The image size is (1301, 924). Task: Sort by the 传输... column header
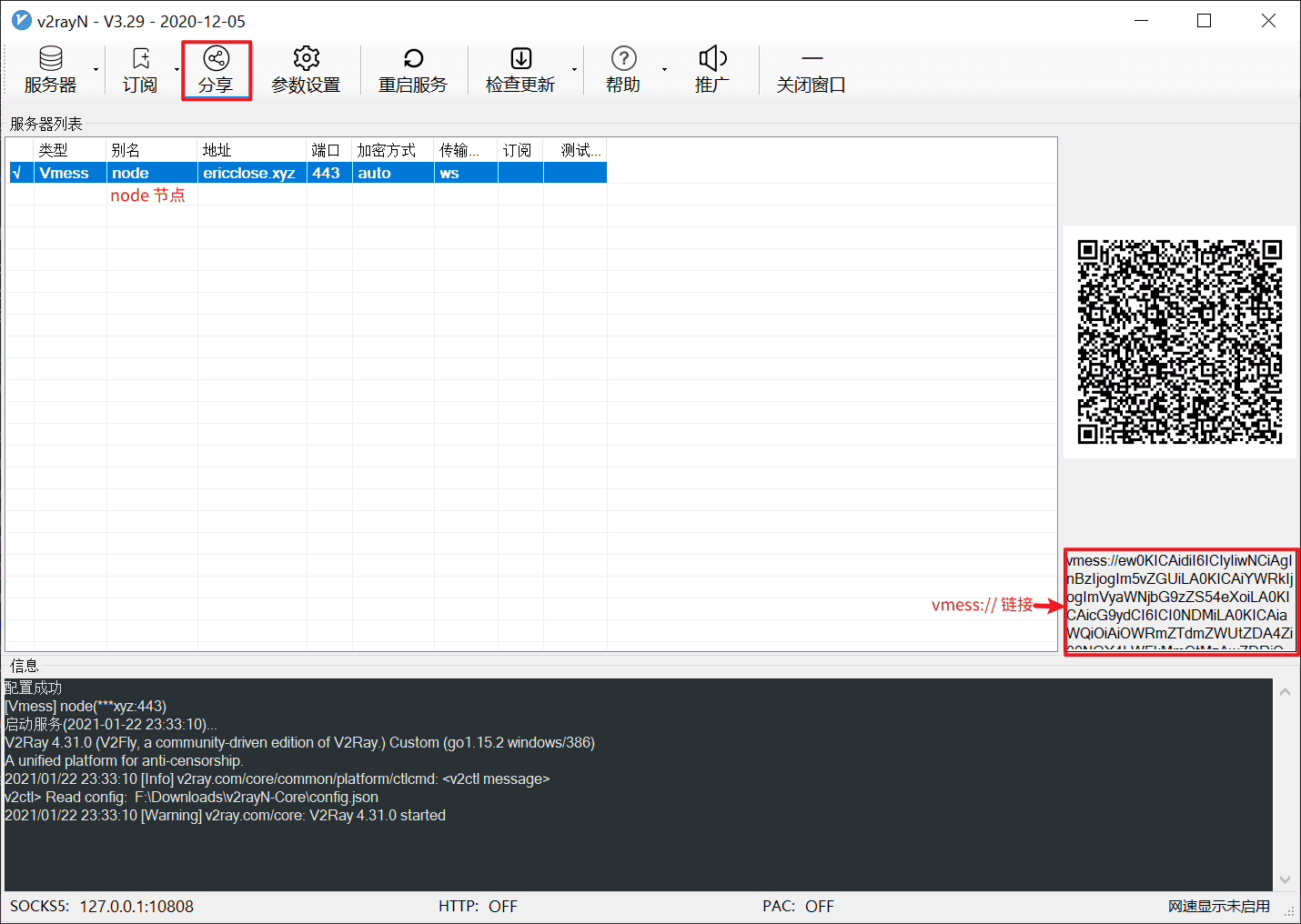[x=466, y=150]
